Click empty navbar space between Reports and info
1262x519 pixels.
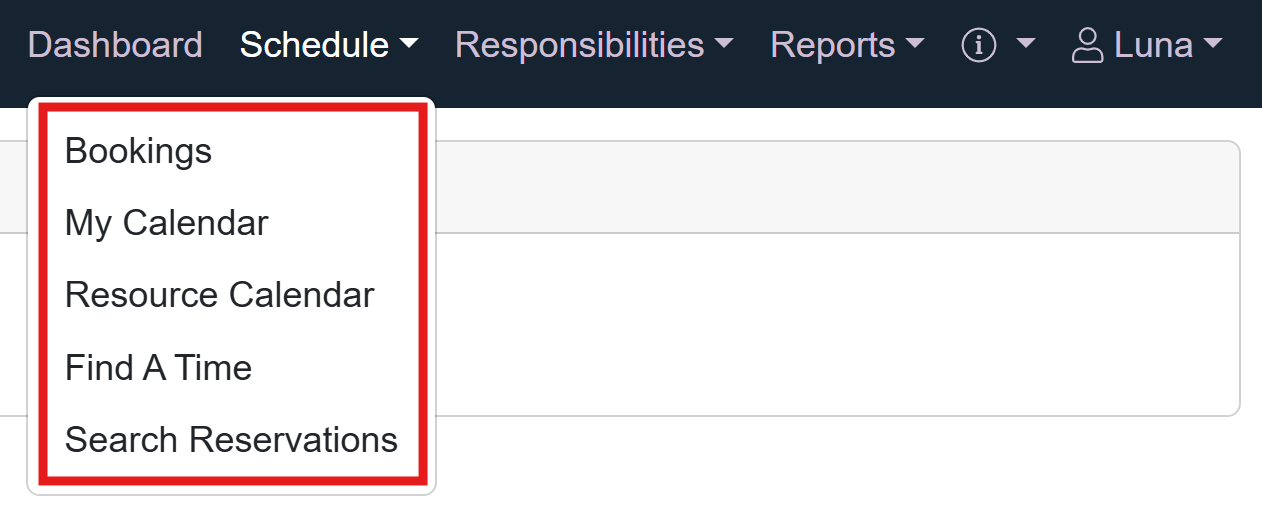[943, 45]
